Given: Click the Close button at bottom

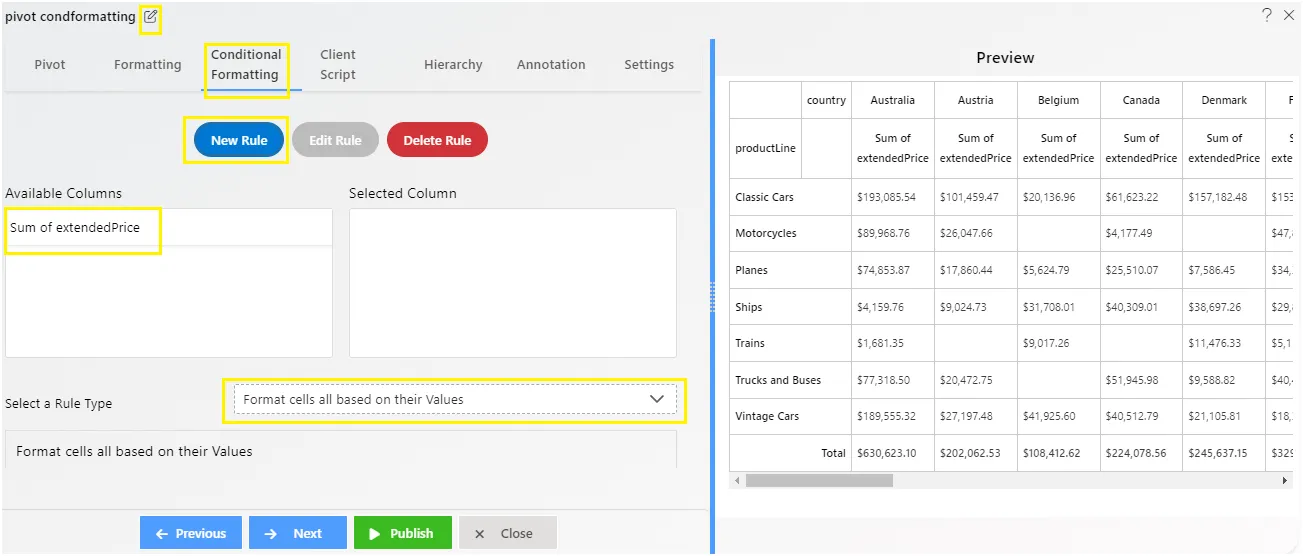Looking at the screenshot, I should tap(508, 533).
